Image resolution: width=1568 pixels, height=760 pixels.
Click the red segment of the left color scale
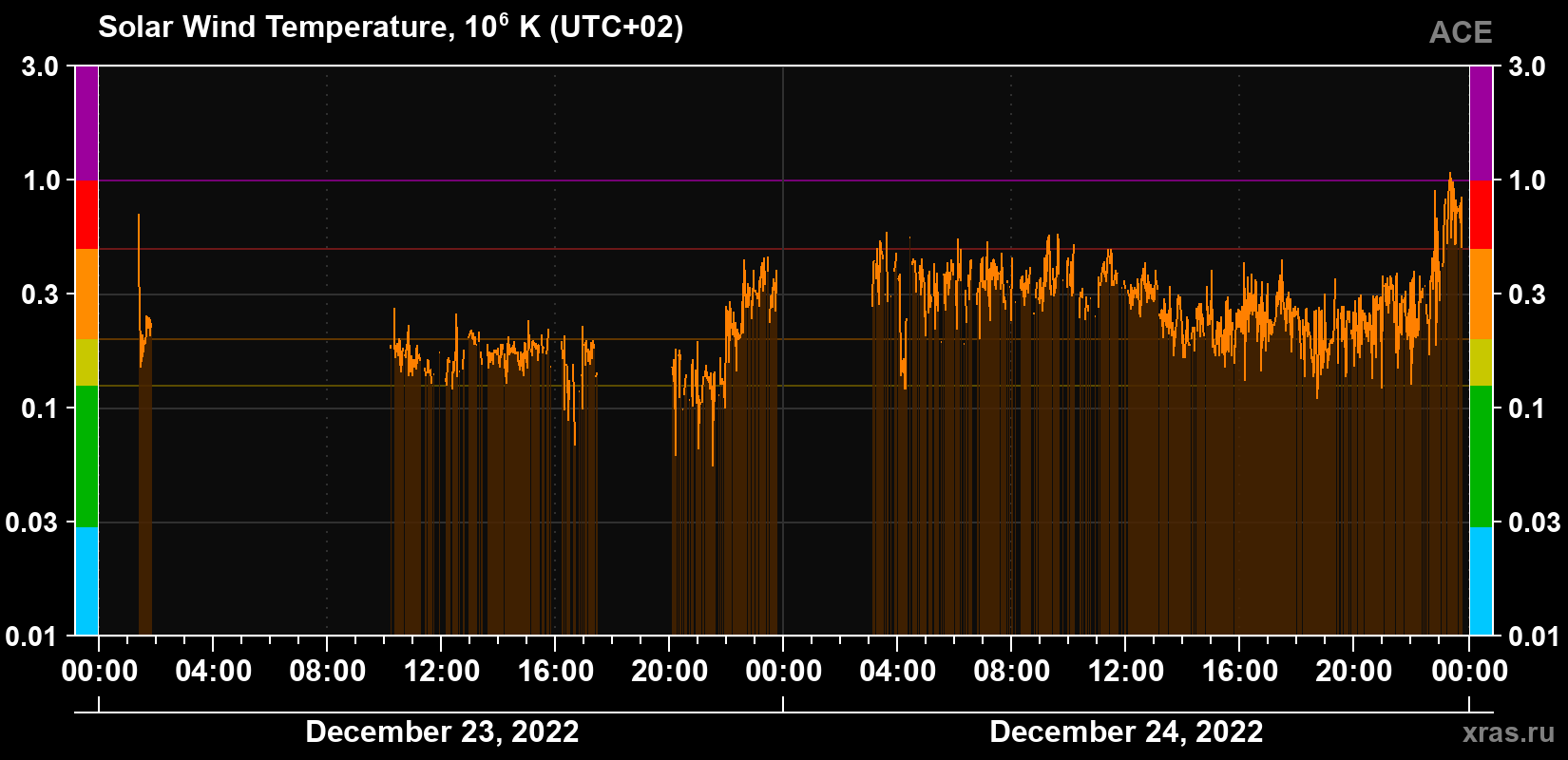click(86, 215)
